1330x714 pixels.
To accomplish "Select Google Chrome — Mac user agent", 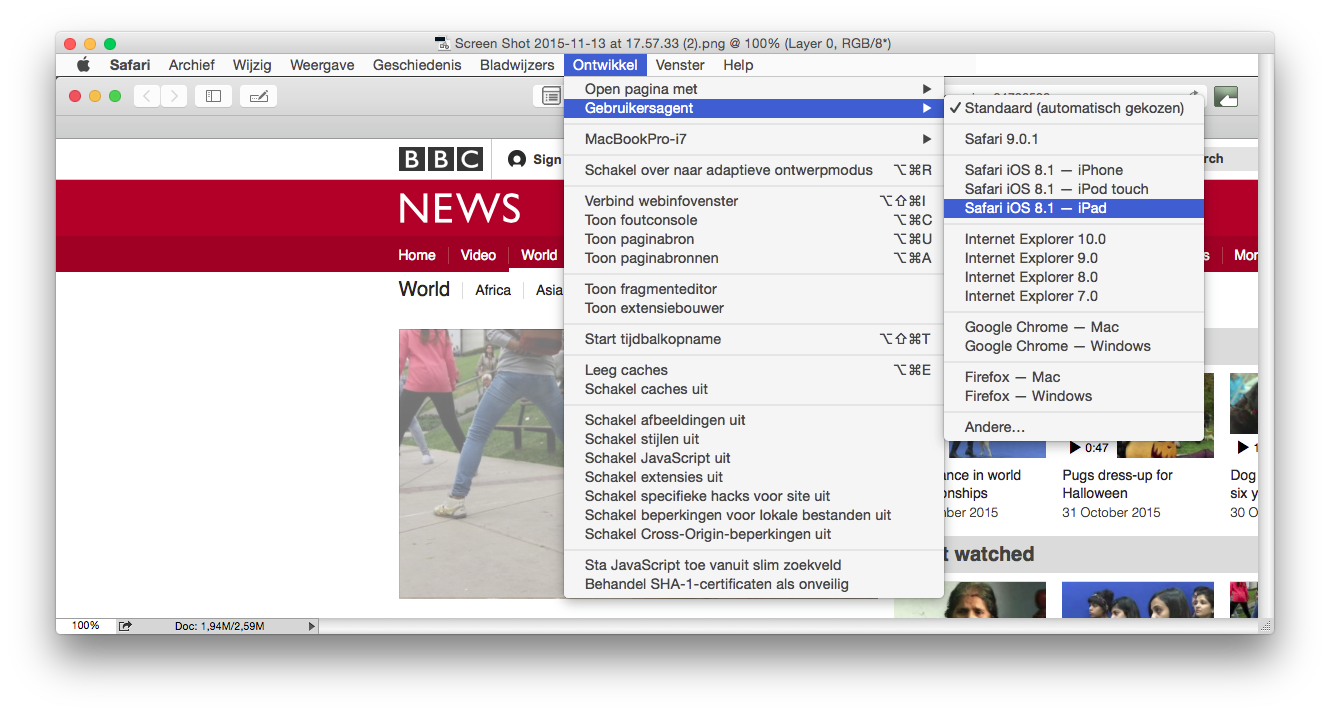I will (1074, 327).
